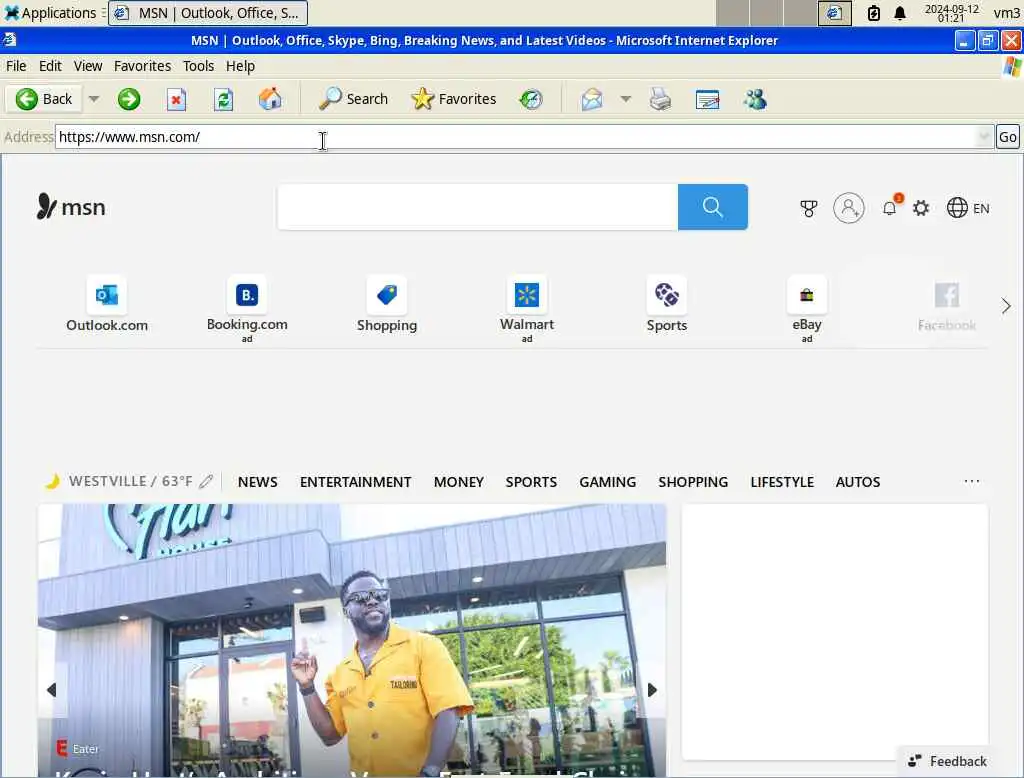This screenshot has height=778, width=1024.
Task: Switch to the NEWS tab
Action: [257, 482]
